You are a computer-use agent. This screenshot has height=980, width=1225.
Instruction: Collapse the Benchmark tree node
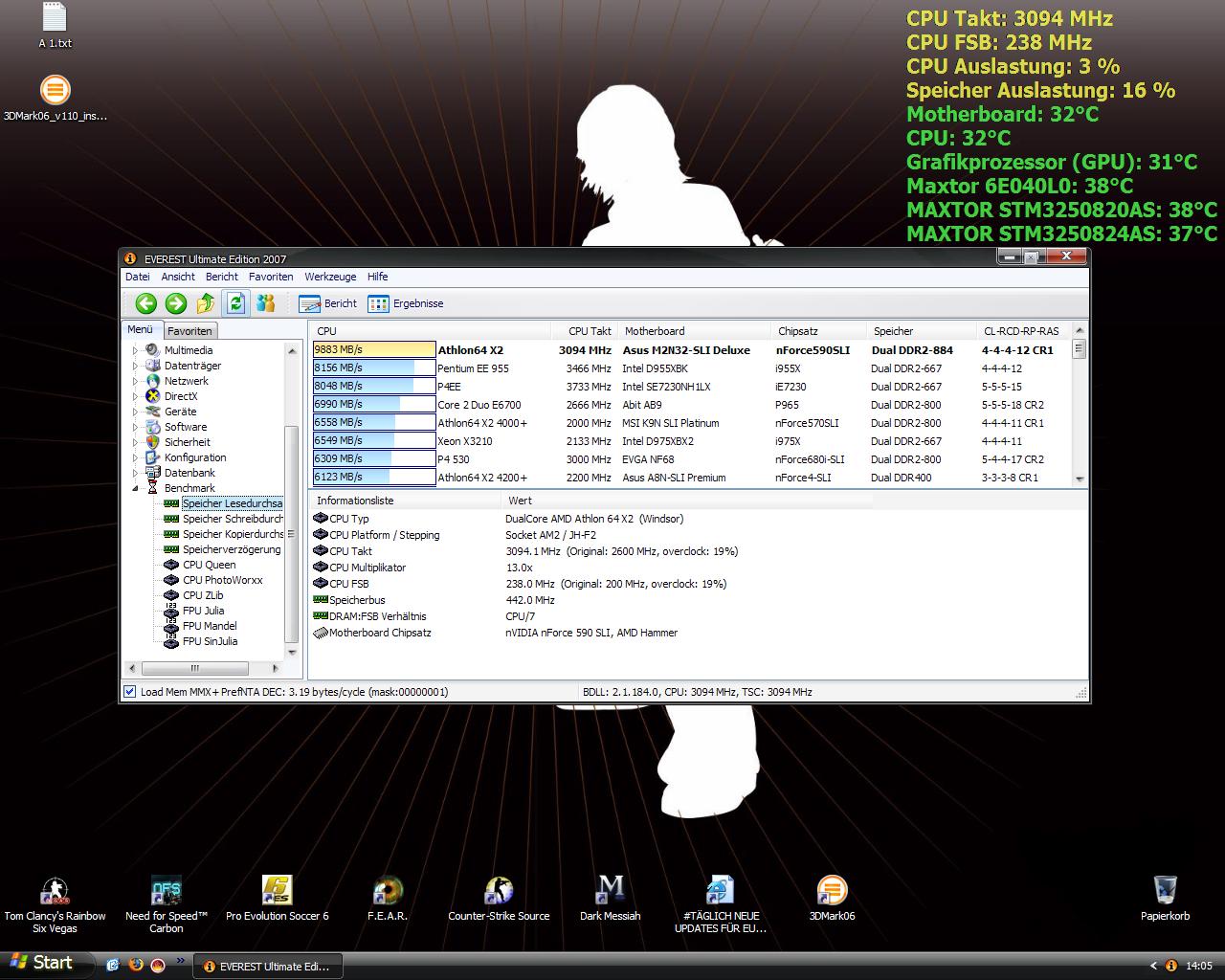(135, 488)
